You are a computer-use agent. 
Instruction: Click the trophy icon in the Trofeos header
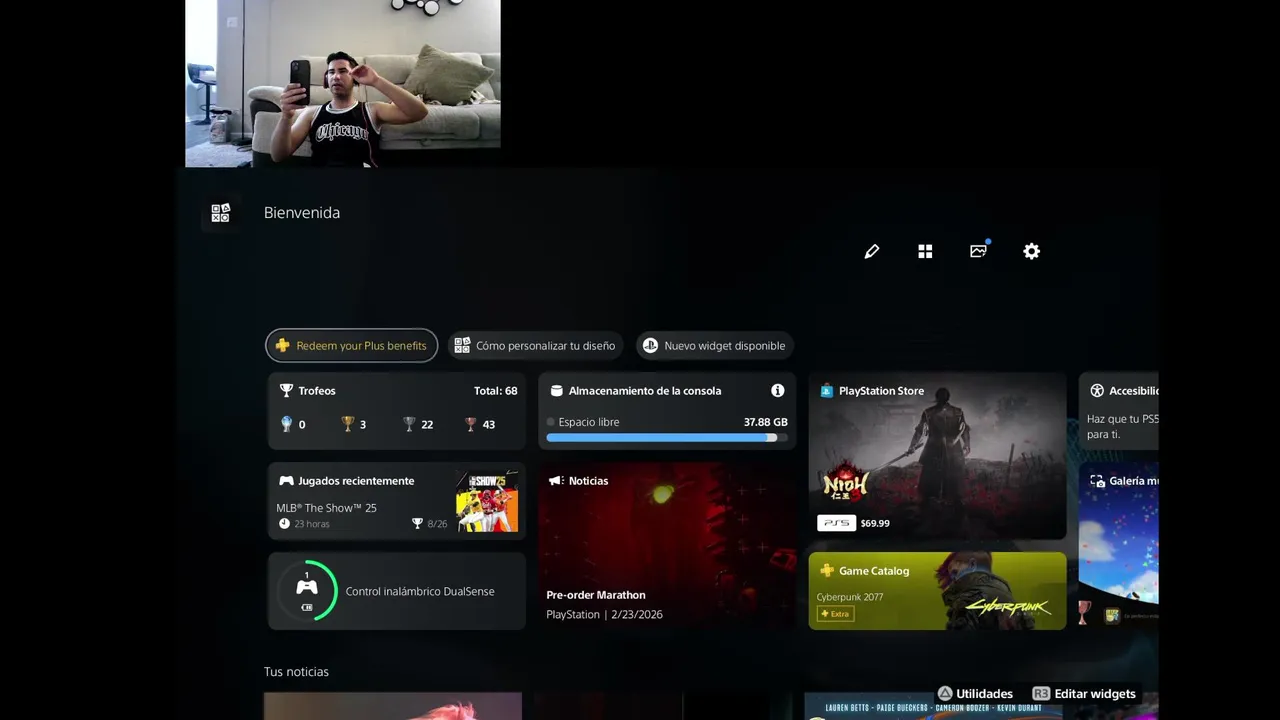coord(286,391)
